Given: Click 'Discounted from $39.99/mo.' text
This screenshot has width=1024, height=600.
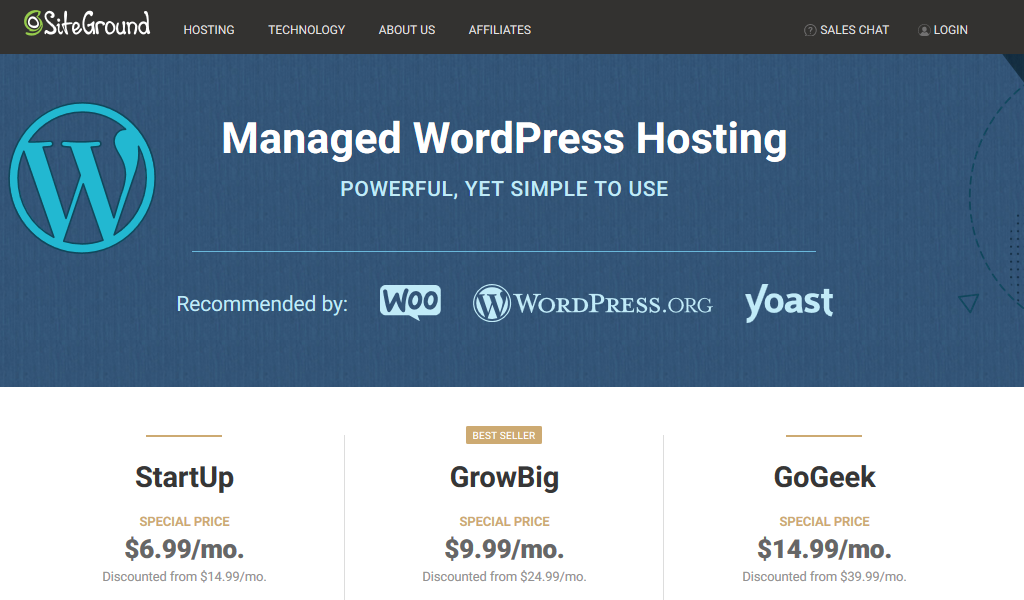Looking at the screenshot, I should pos(824,576).
